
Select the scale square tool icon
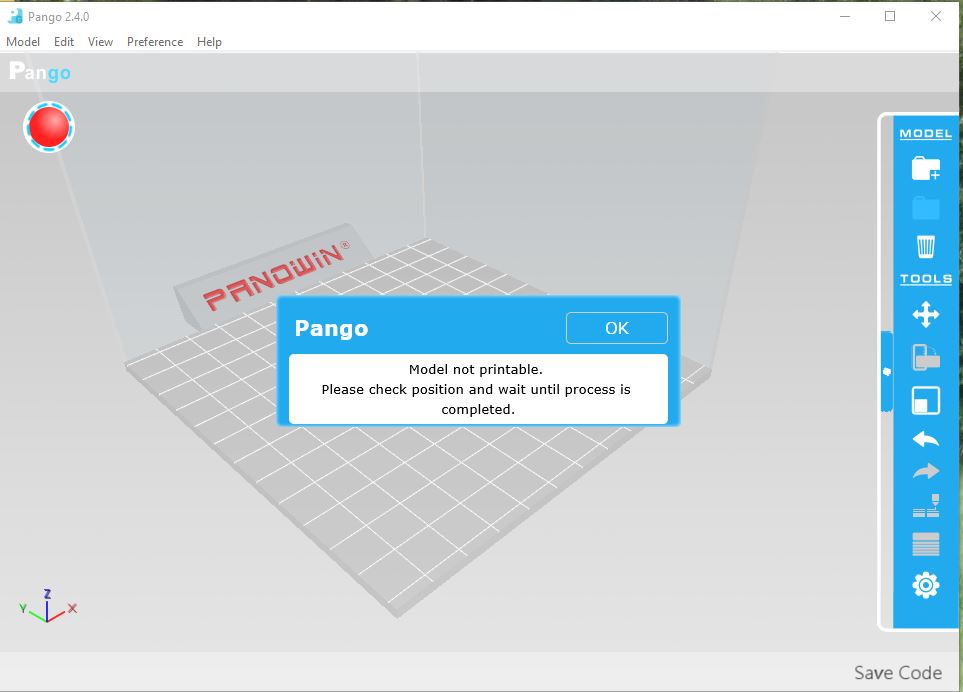[926, 400]
